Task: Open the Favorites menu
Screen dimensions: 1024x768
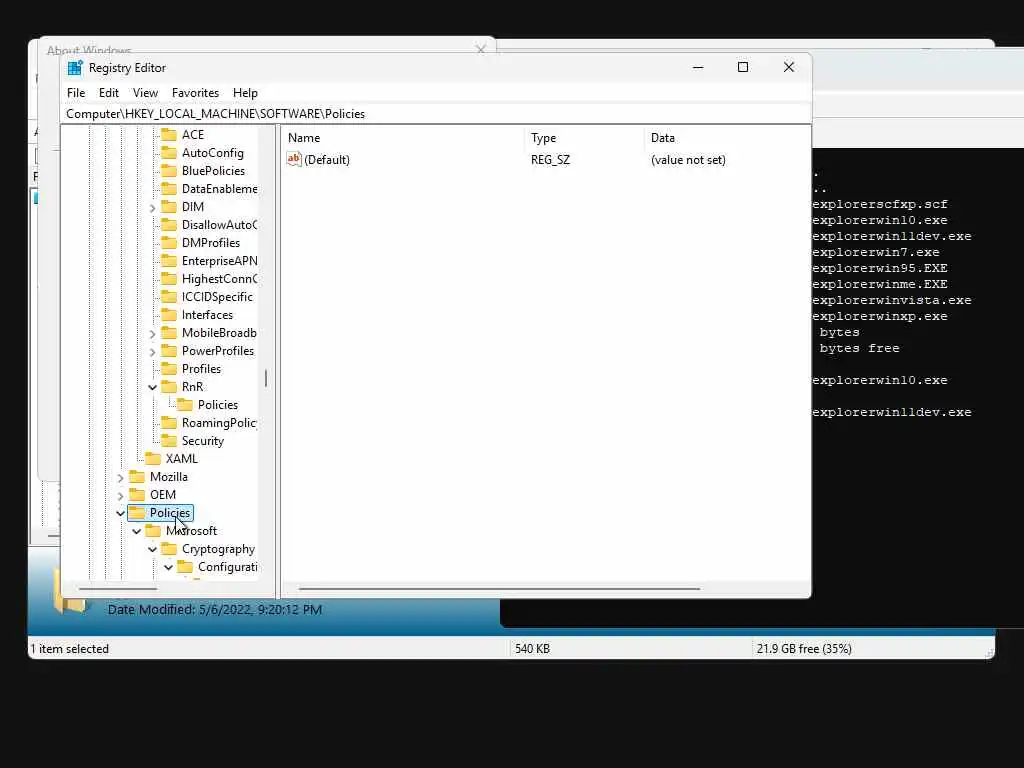Action: pos(195,93)
